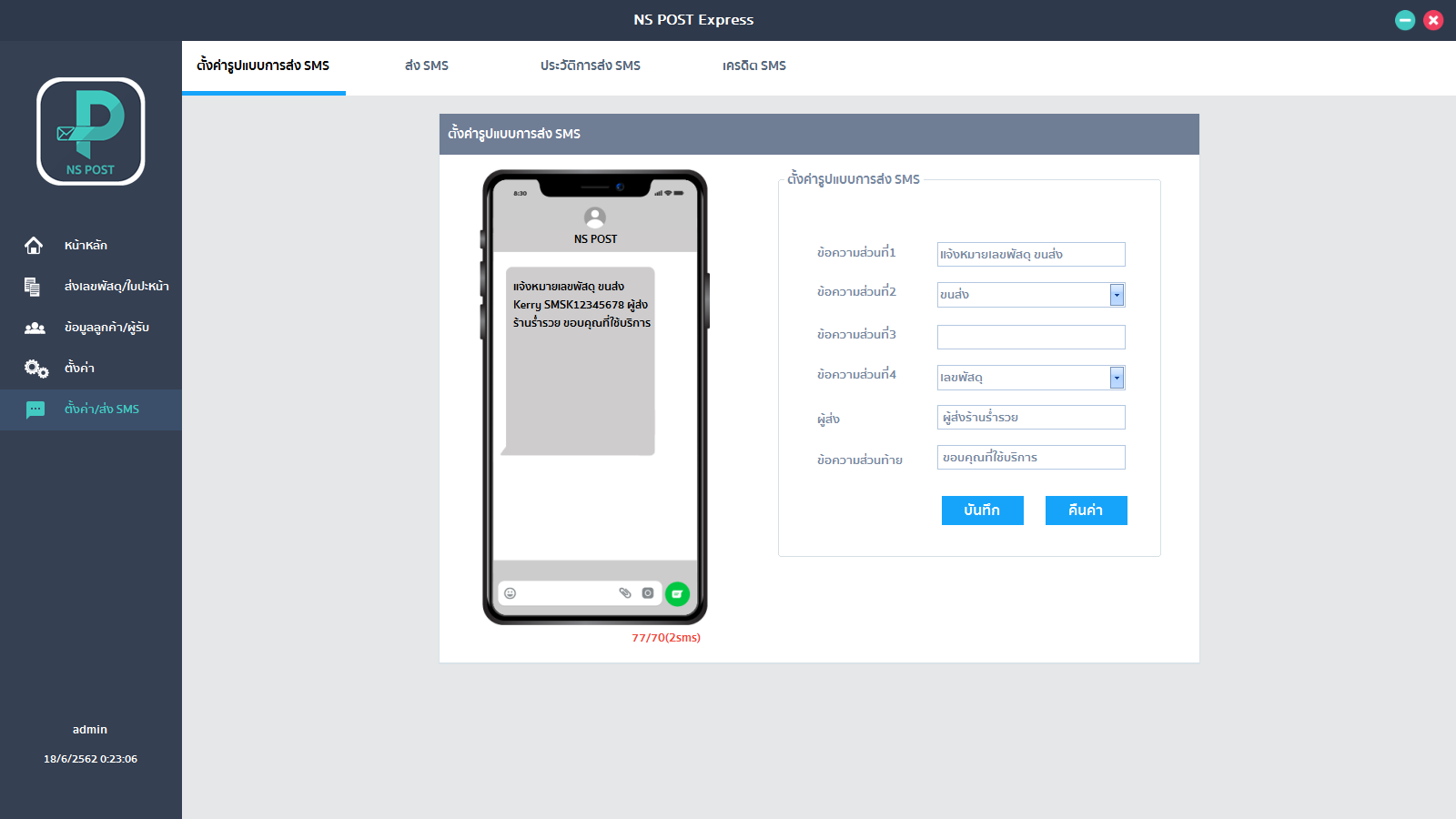Click the camera icon in phone message bar
Viewport: 1456px width, 819px height.
tap(648, 593)
